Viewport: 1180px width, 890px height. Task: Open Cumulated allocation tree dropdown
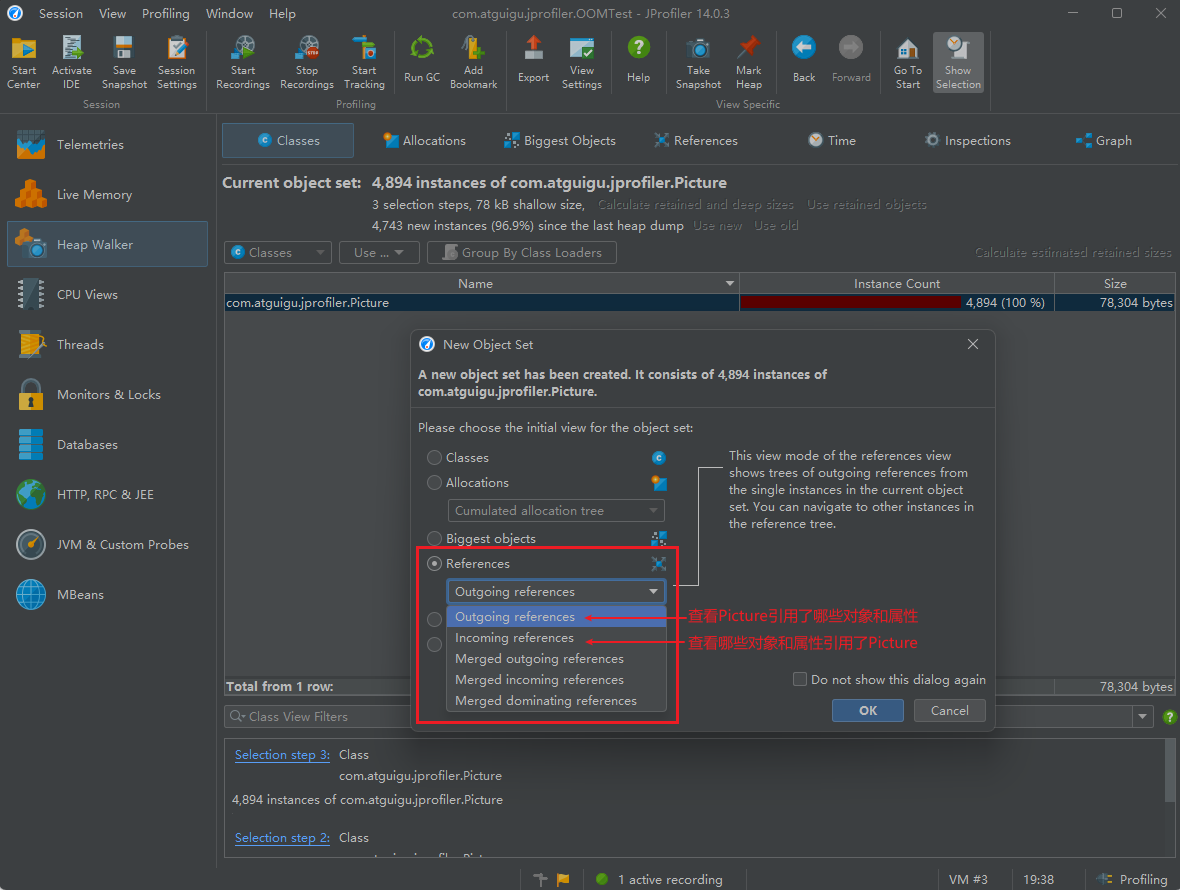[556, 511]
